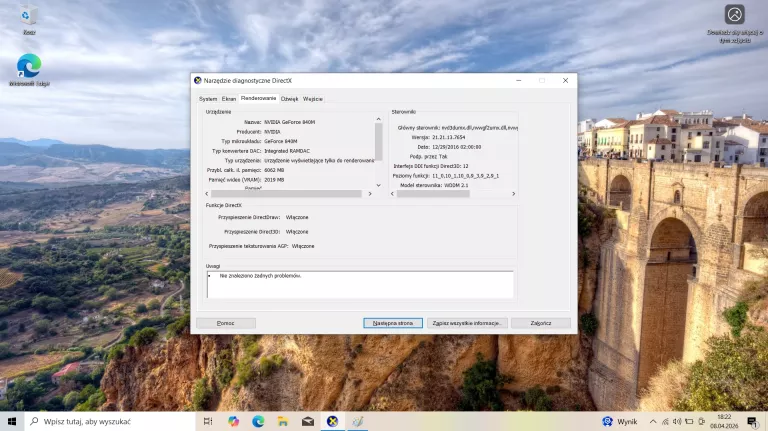Open the Windows Start menu
Screen dimensions: 768x431
pyautogui.click(x=13, y=421)
